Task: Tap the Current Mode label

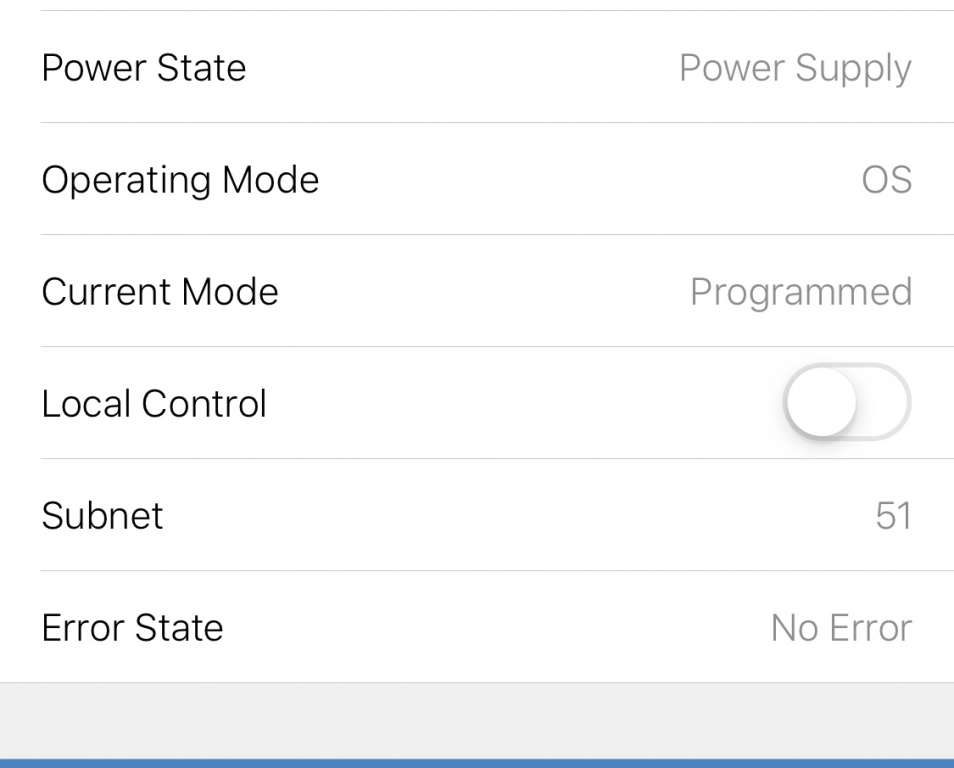Action: click(160, 292)
